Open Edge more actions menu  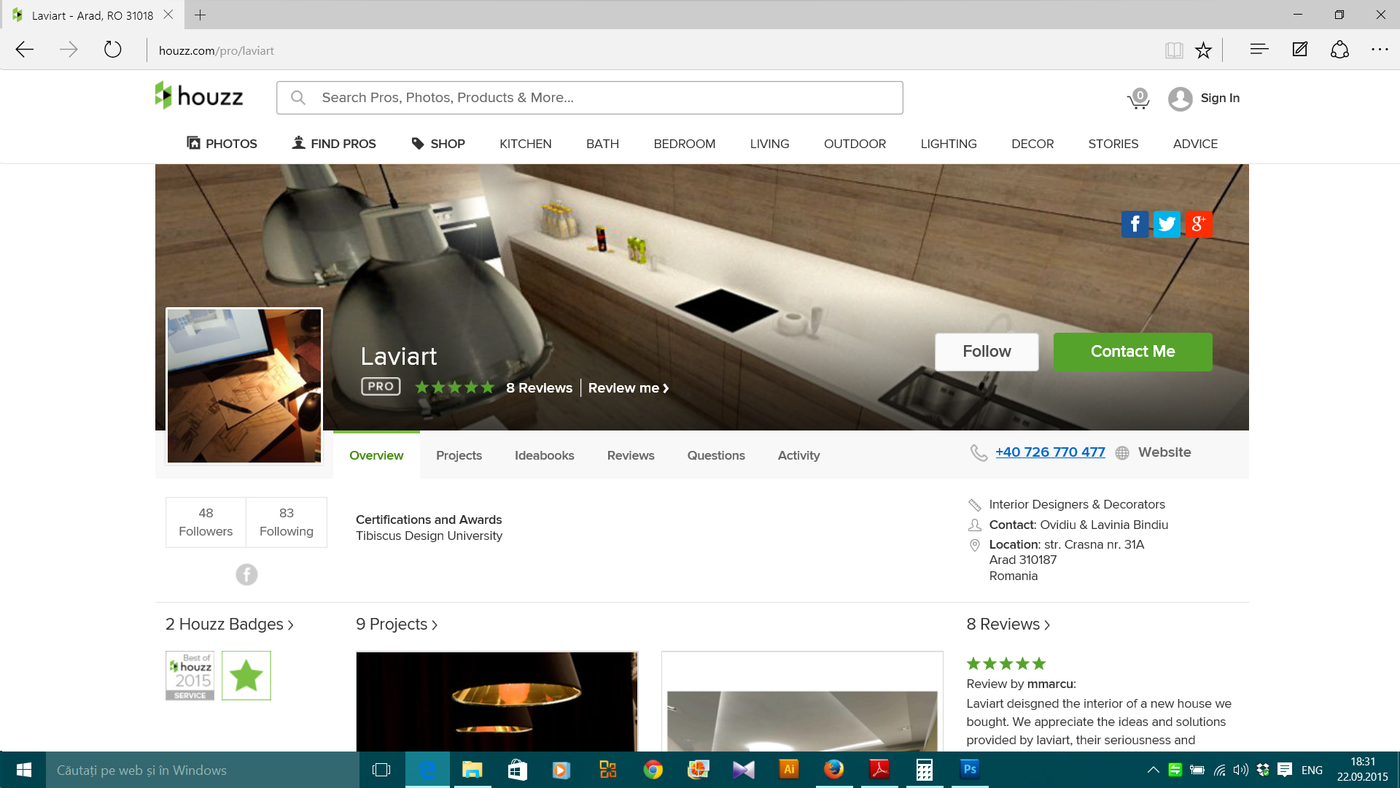tap(1380, 49)
